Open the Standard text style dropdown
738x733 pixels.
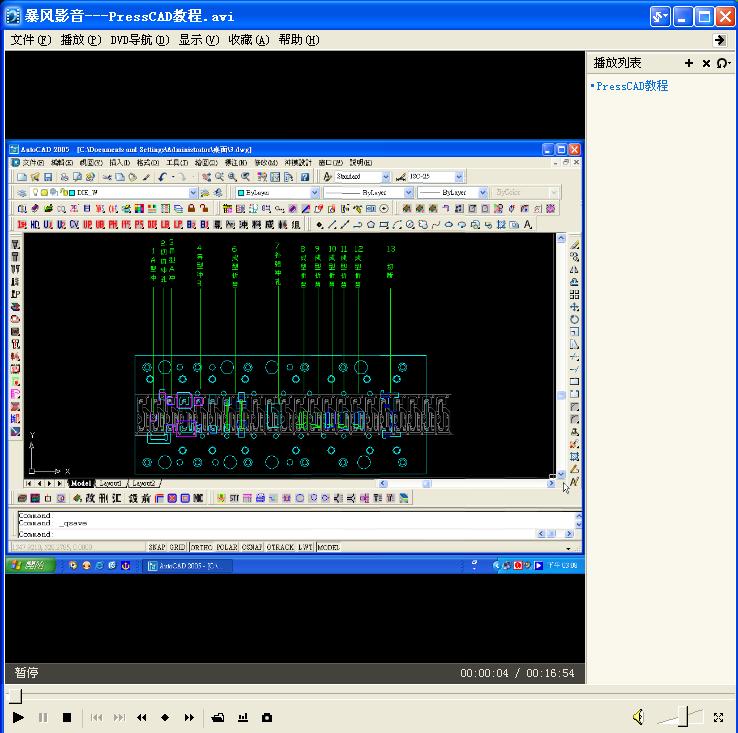click(386, 177)
